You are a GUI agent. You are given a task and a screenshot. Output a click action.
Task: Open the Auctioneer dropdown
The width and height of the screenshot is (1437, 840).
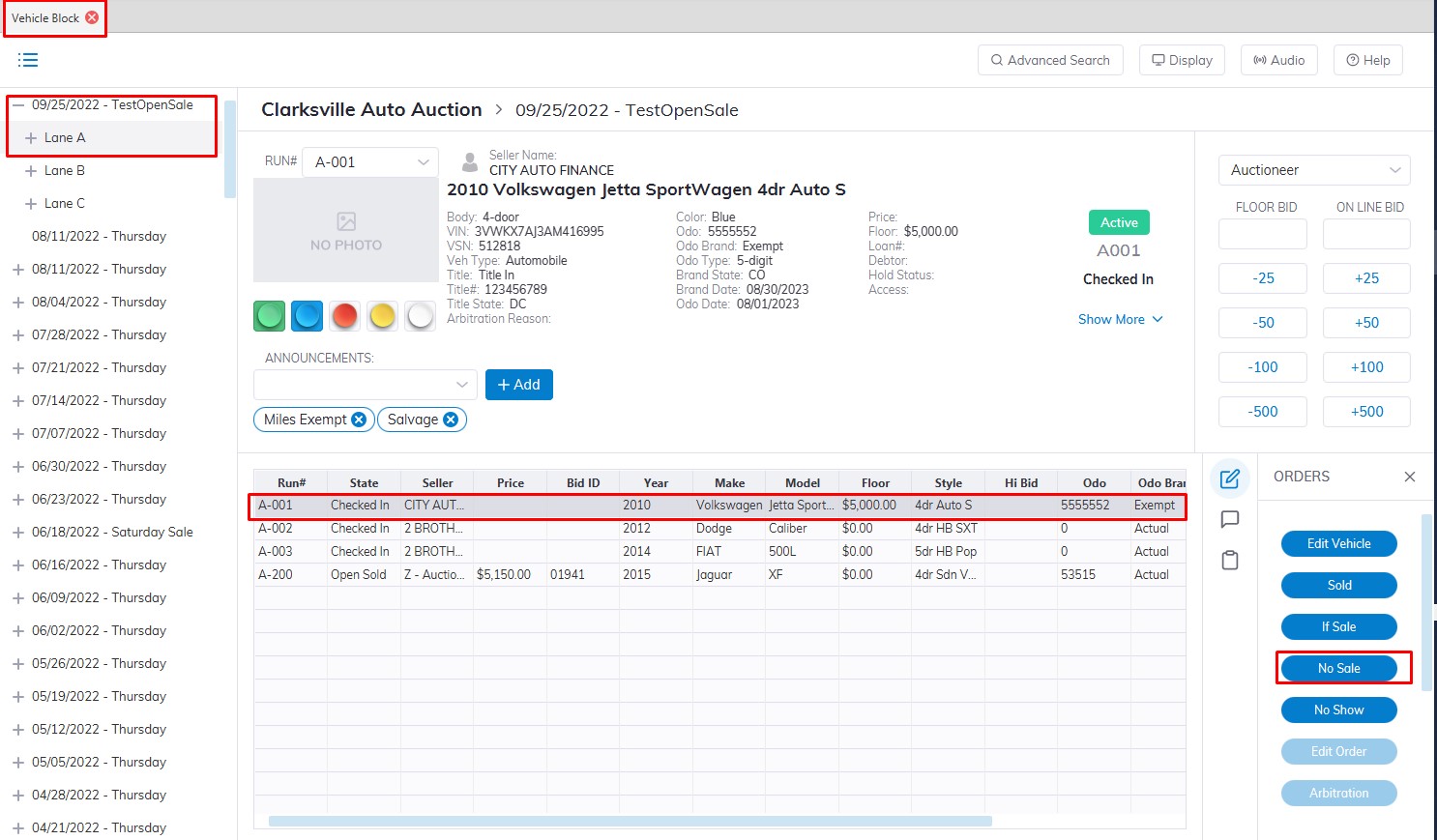[x=1313, y=170]
